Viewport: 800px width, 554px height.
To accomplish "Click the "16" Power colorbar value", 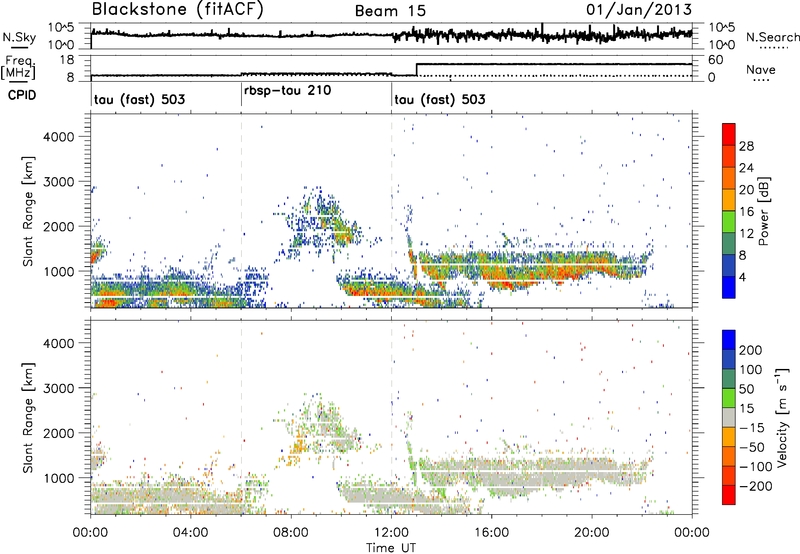I will click(746, 212).
